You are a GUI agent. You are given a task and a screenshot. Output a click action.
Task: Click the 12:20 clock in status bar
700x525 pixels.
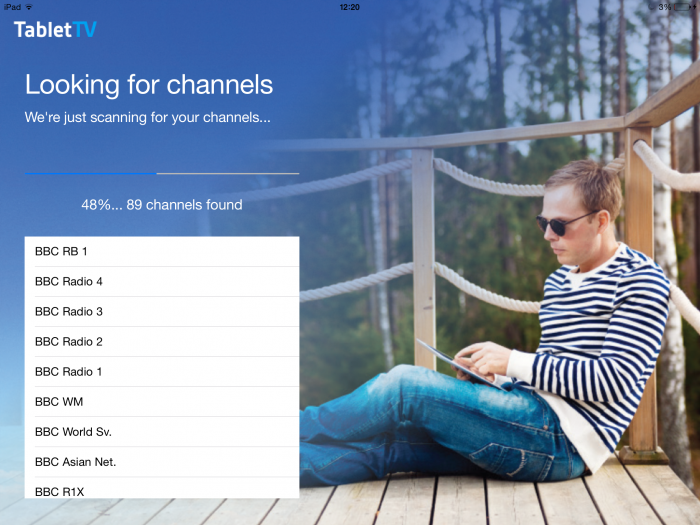pyautogui.click(x=349, y=7)
